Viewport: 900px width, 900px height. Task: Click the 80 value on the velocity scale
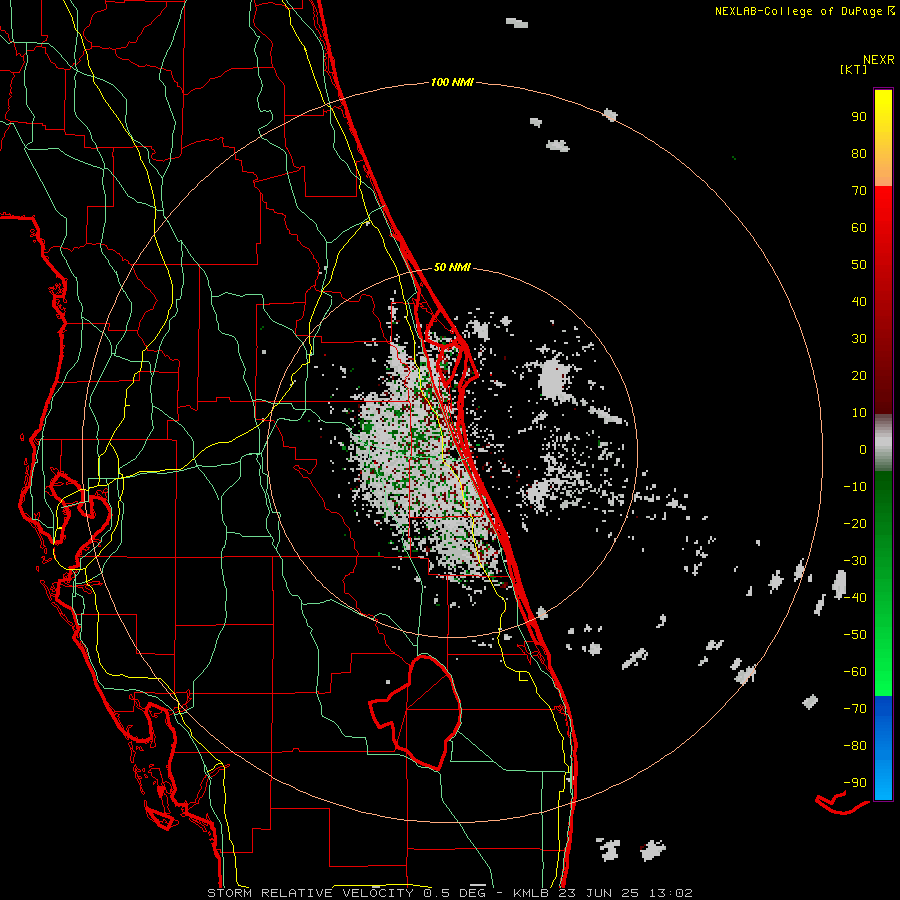[859, 153]
